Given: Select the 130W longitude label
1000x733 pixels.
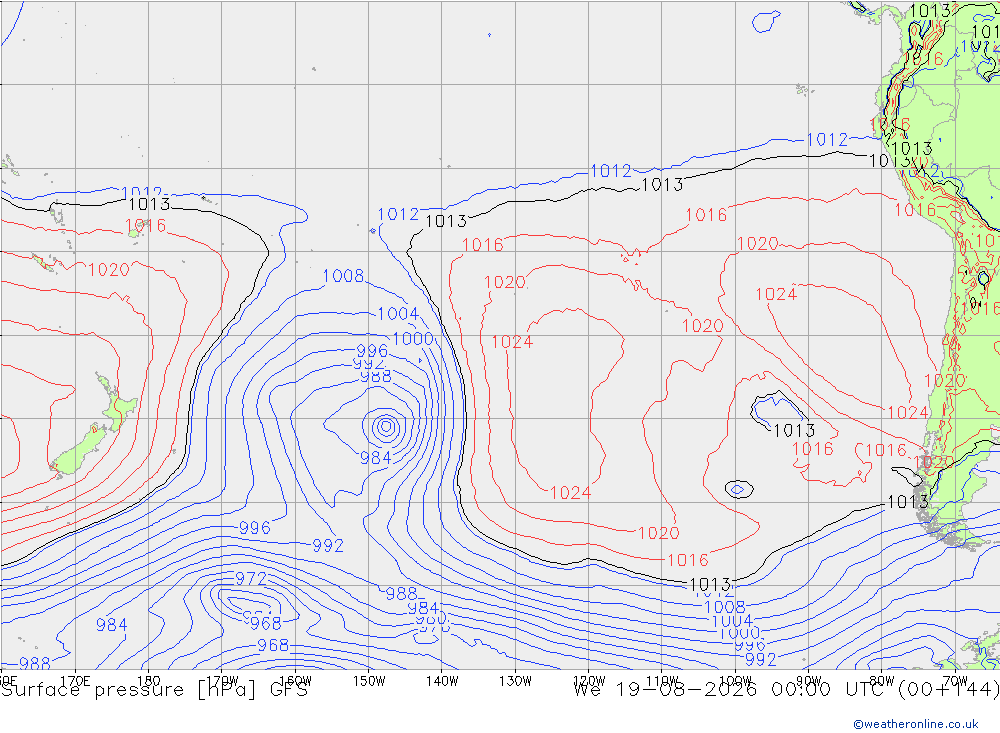Looking at the screenshot, I should 515,681.
